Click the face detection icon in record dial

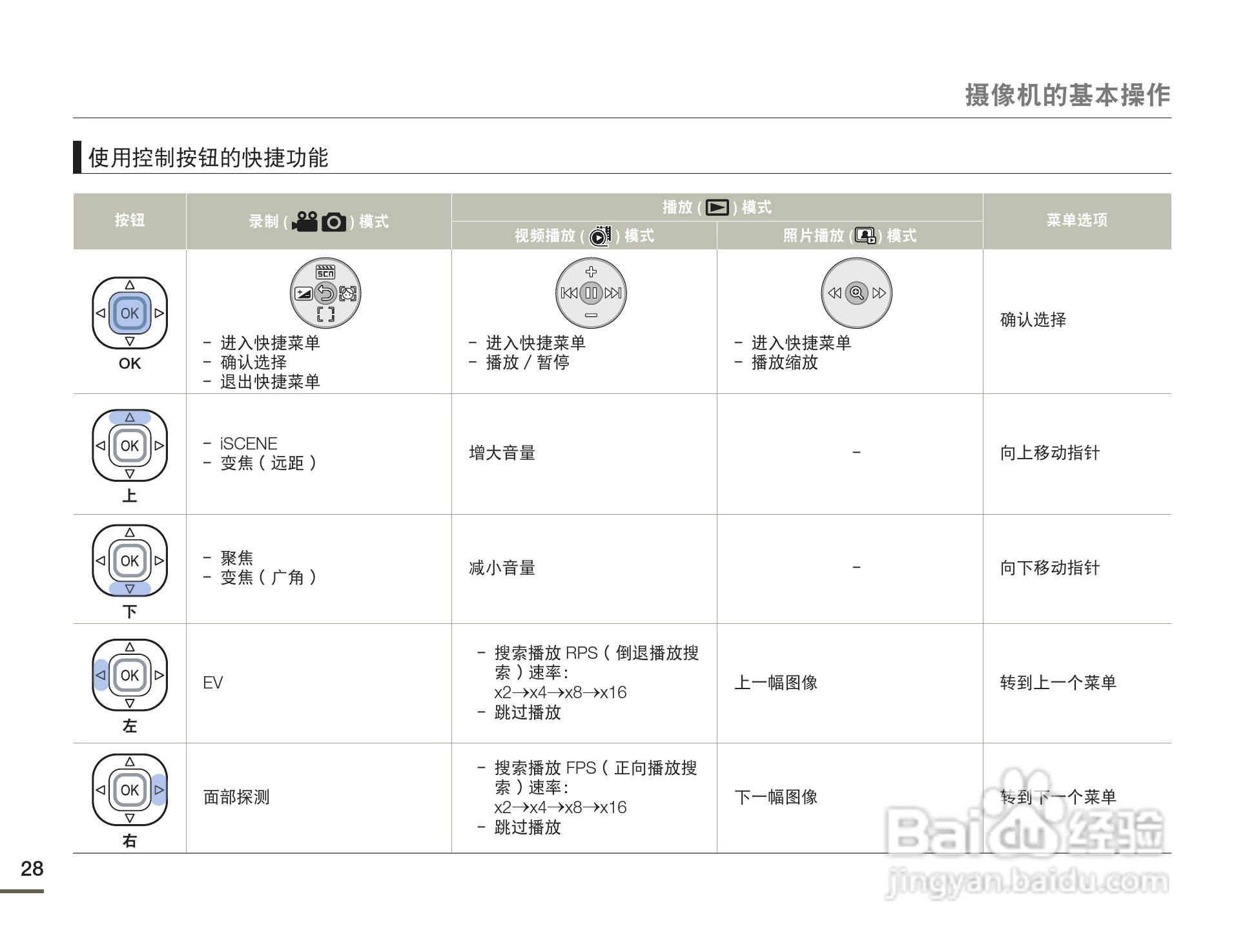pos(348,294)
